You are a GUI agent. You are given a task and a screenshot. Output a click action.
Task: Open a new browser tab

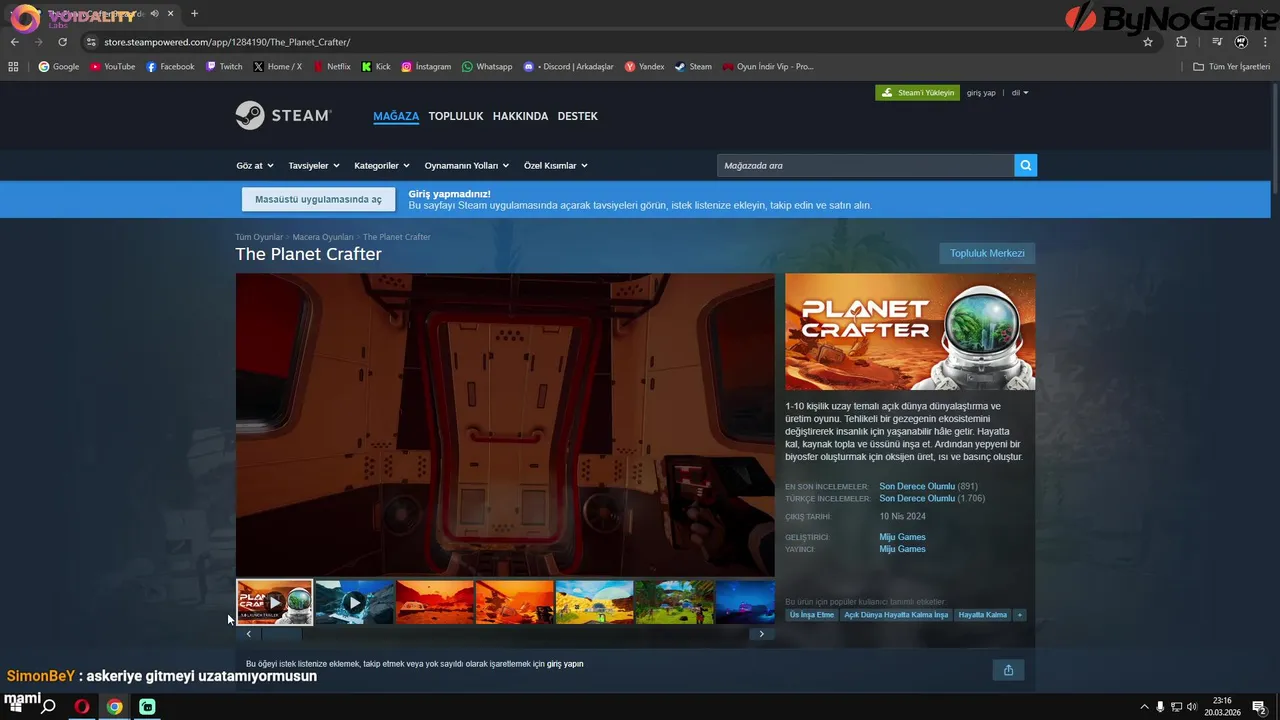[x=194, y=13]
